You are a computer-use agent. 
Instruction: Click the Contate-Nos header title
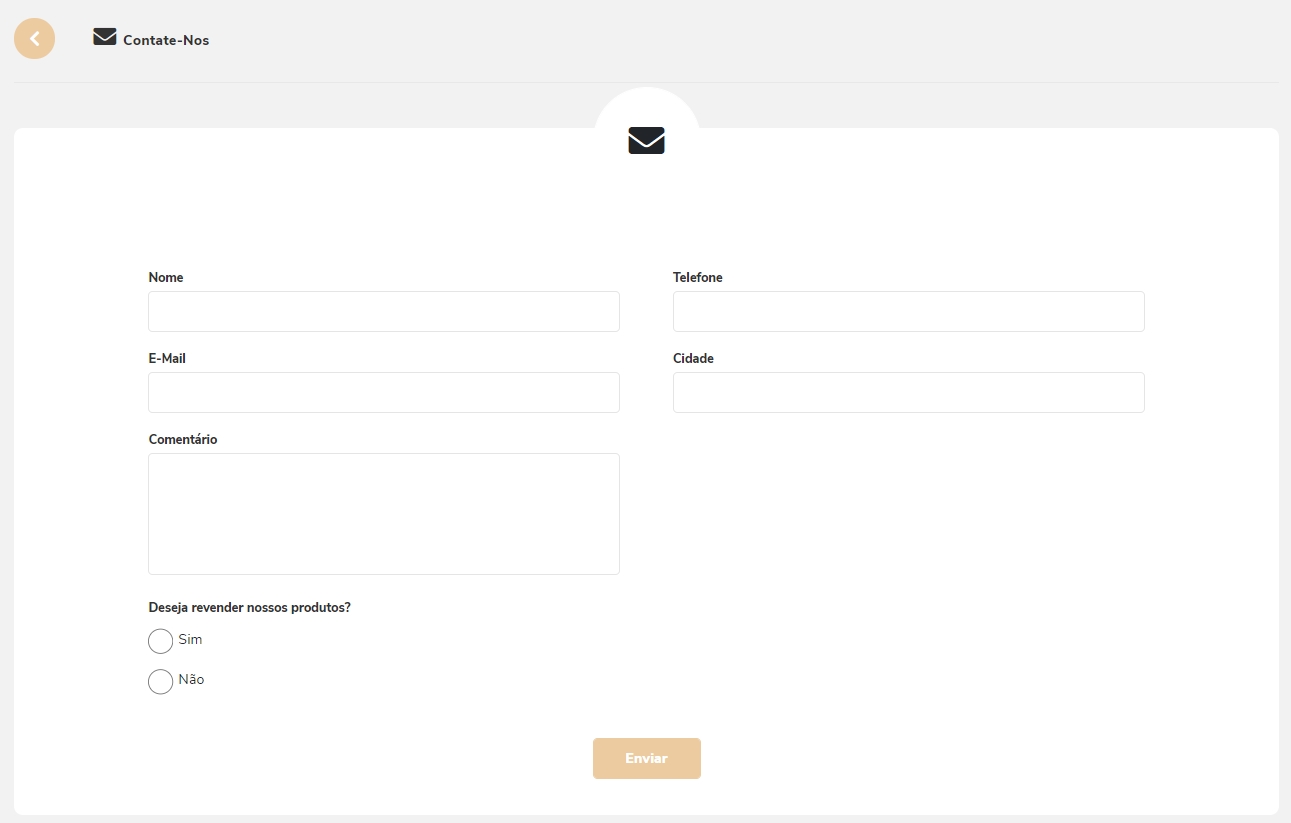166,40
